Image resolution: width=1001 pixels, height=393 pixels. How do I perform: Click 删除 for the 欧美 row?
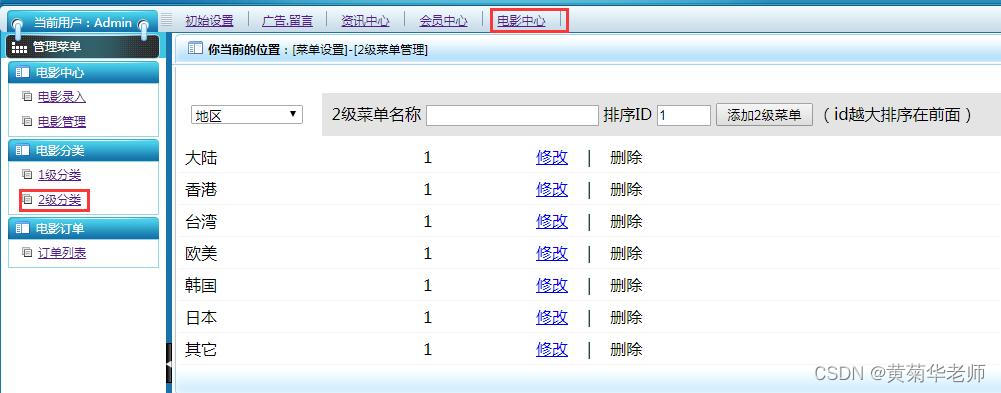coord(626,253)
